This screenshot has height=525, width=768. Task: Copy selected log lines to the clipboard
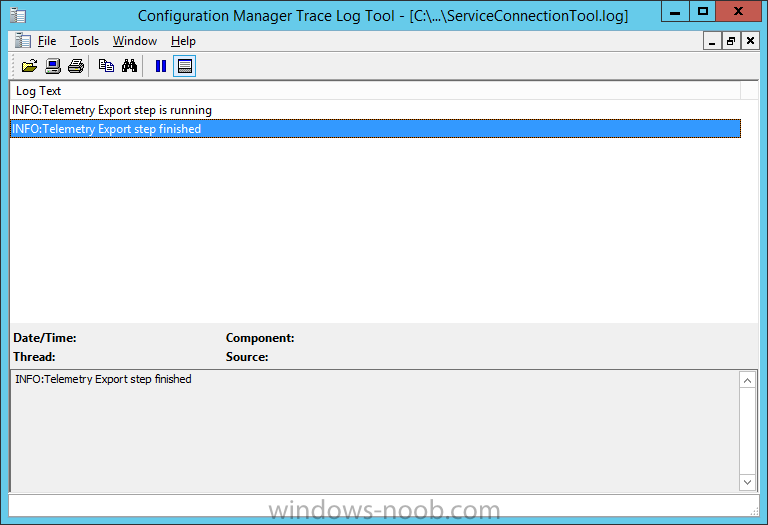click(x=106, y=66)
